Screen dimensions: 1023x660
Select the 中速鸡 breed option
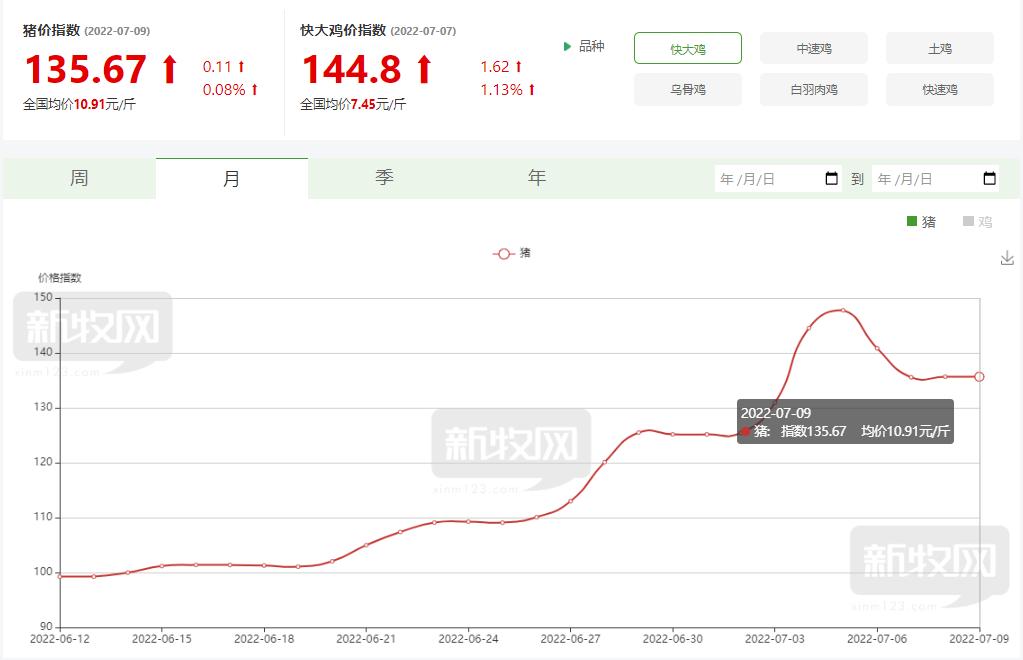coord(814,48)
